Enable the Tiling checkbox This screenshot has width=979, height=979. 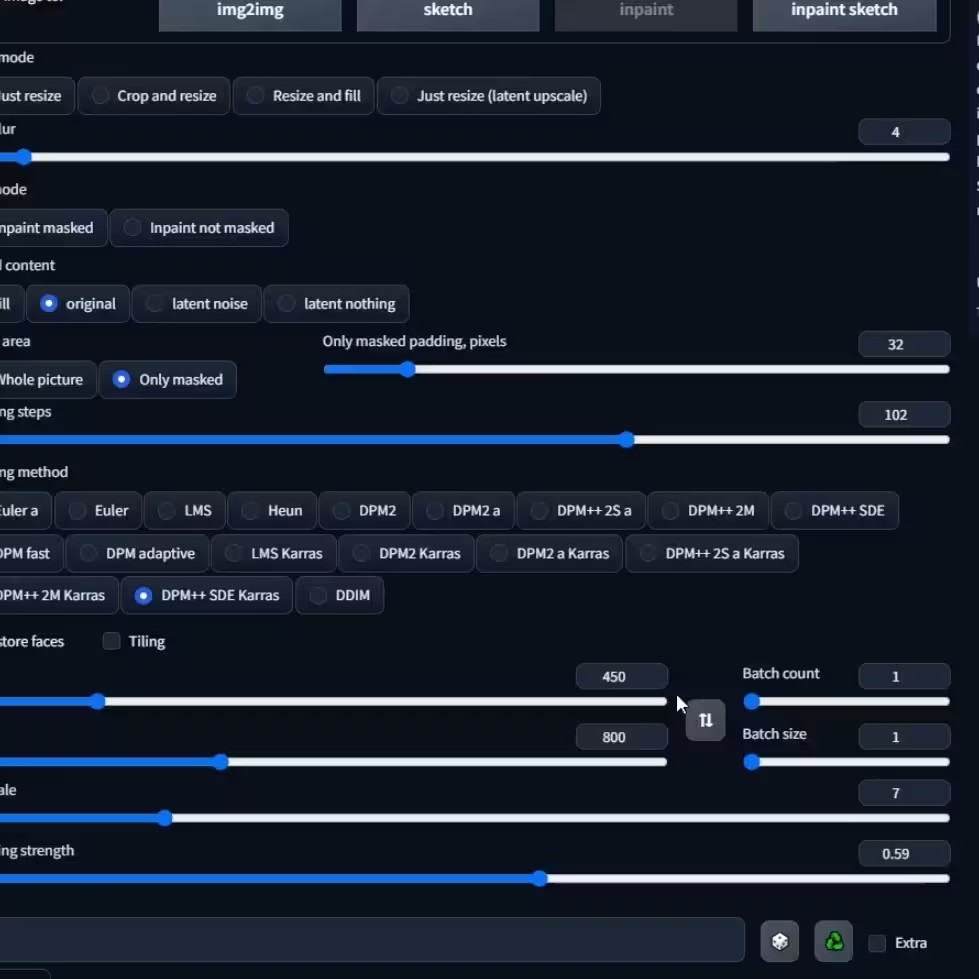[111, 641]
